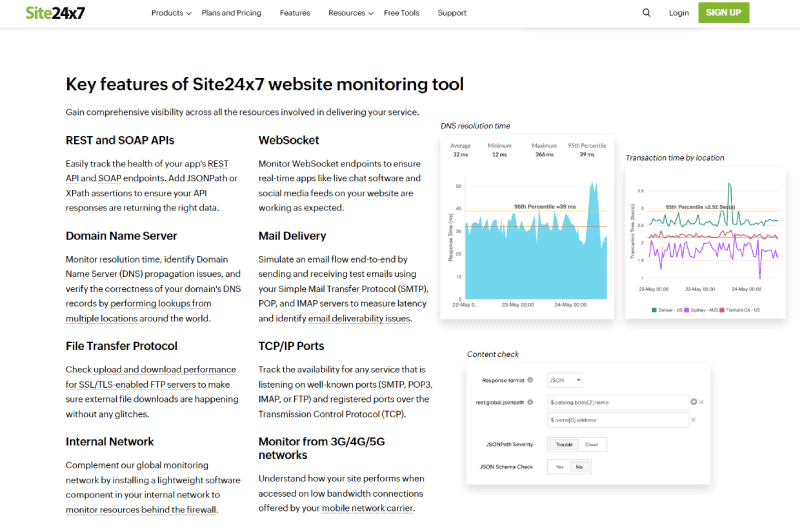Open the upload and download performance link
This screenshot has height=530, width=800.
164,369
